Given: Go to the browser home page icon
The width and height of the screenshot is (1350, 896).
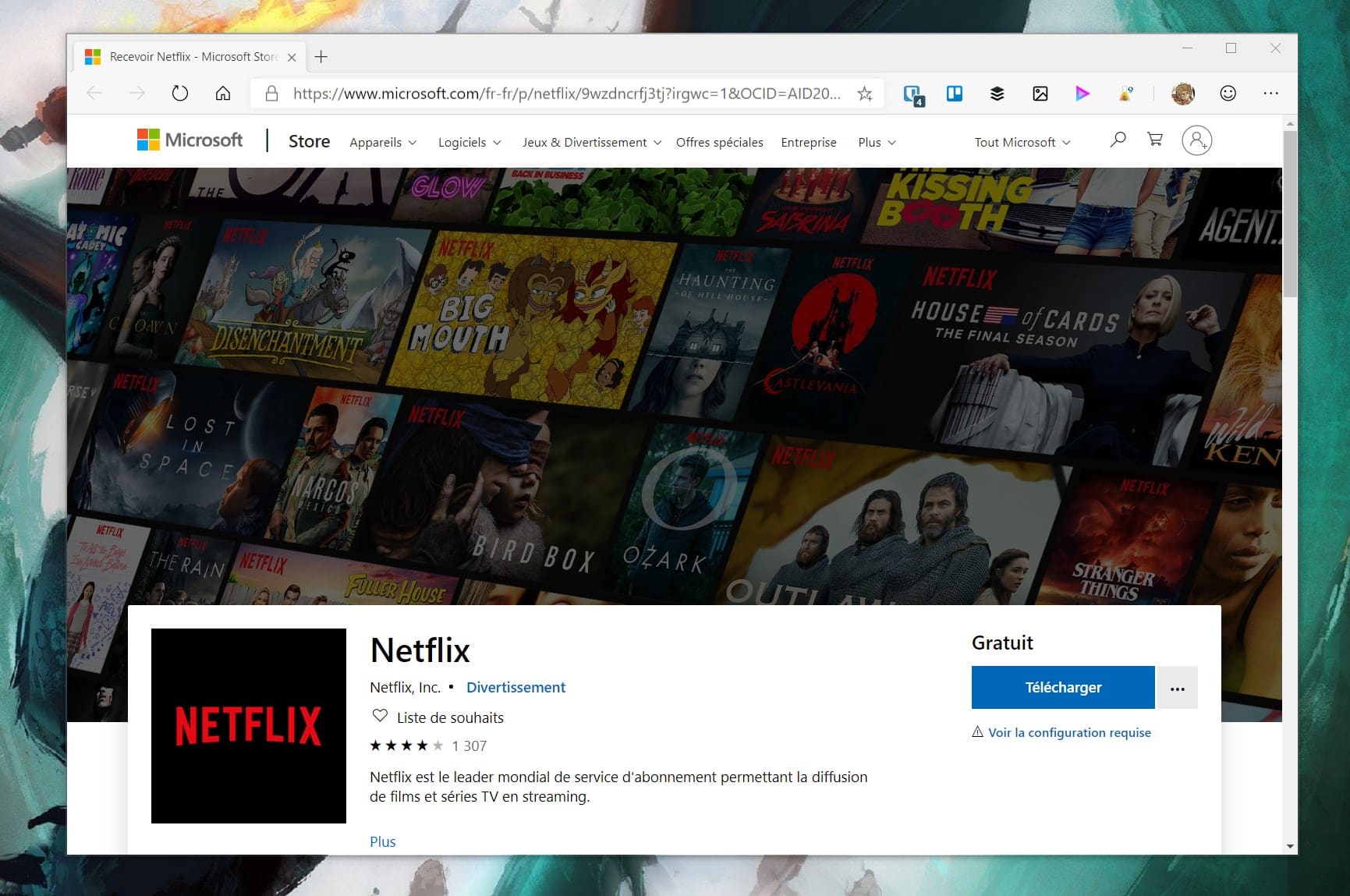Looking at the screenshot, I should pos(223,94).
